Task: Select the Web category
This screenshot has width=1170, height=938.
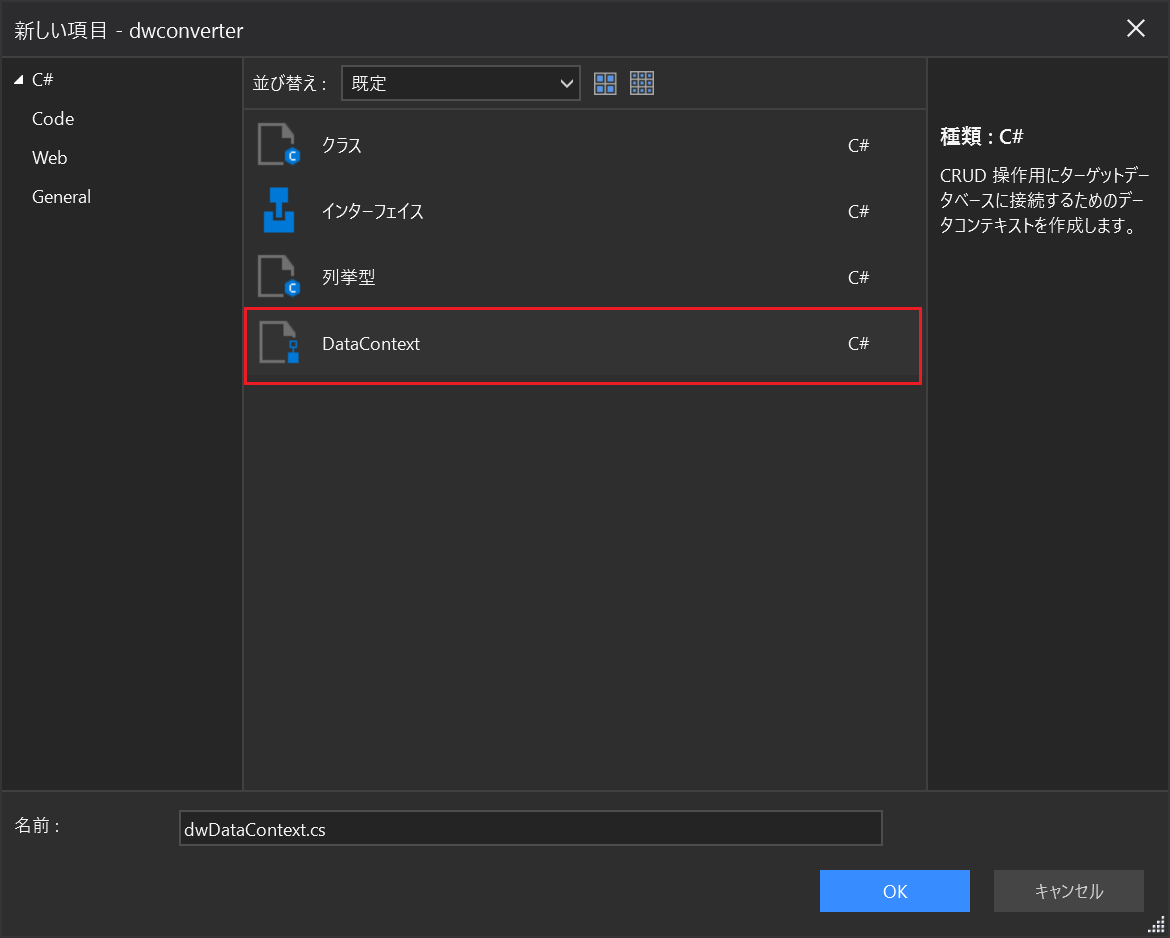Action: 49,157
